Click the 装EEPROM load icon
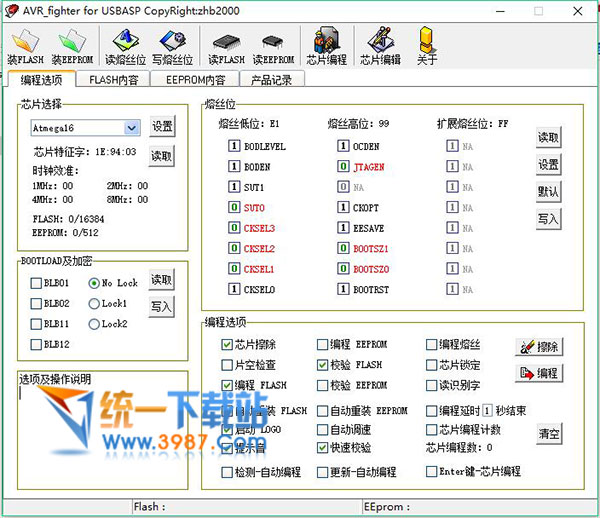 (x=72, y=47)
